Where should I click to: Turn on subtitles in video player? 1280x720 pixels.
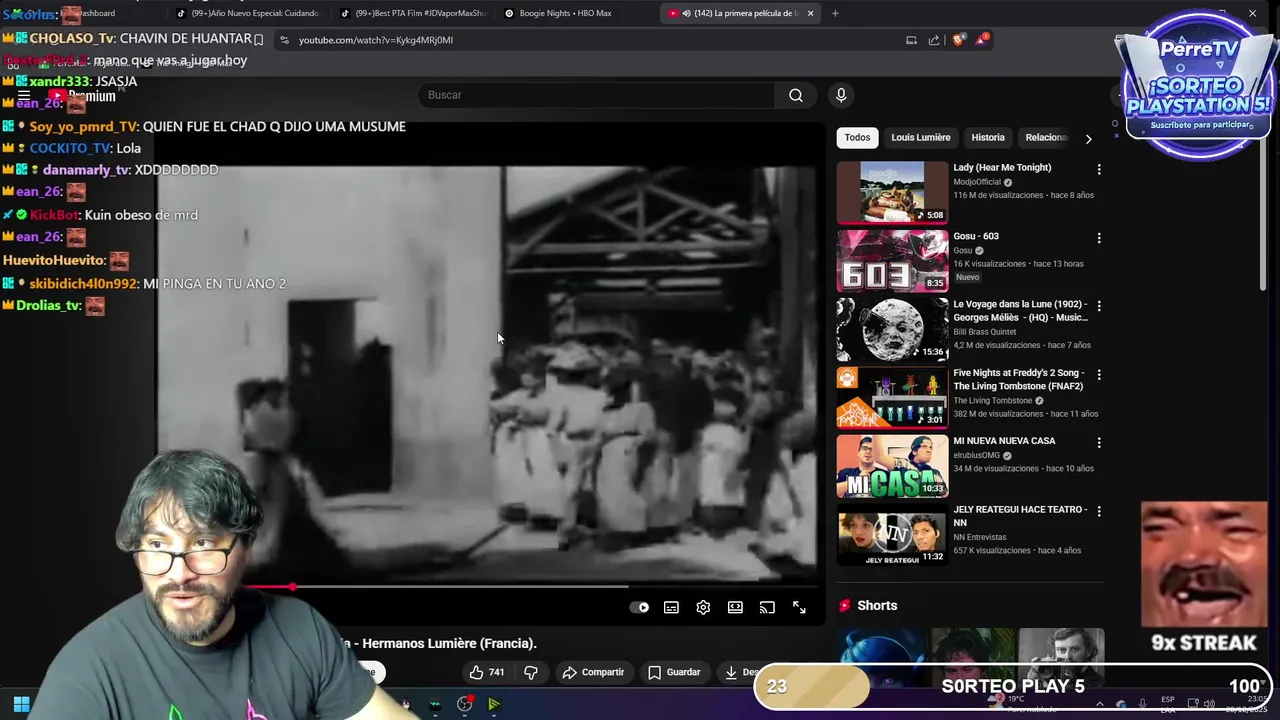[x=671, y=607]
